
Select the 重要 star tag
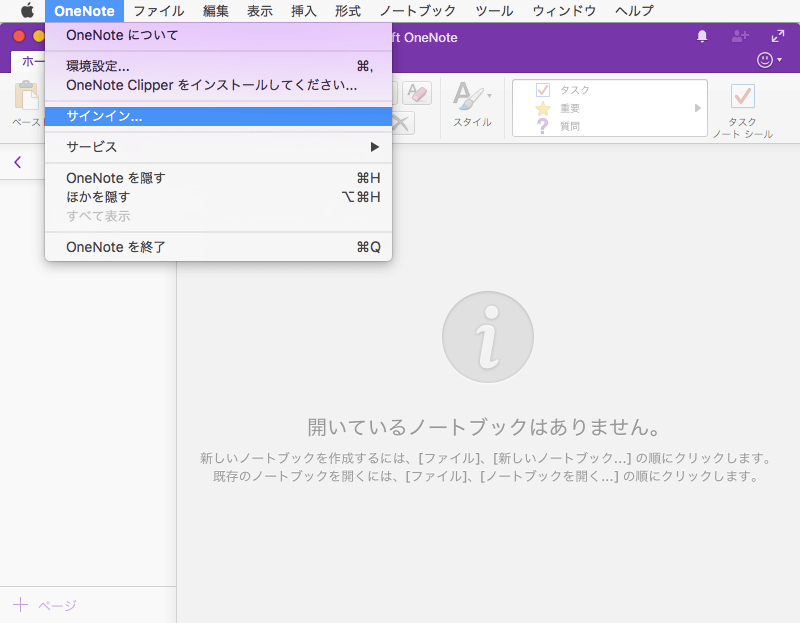click(557, 108)
